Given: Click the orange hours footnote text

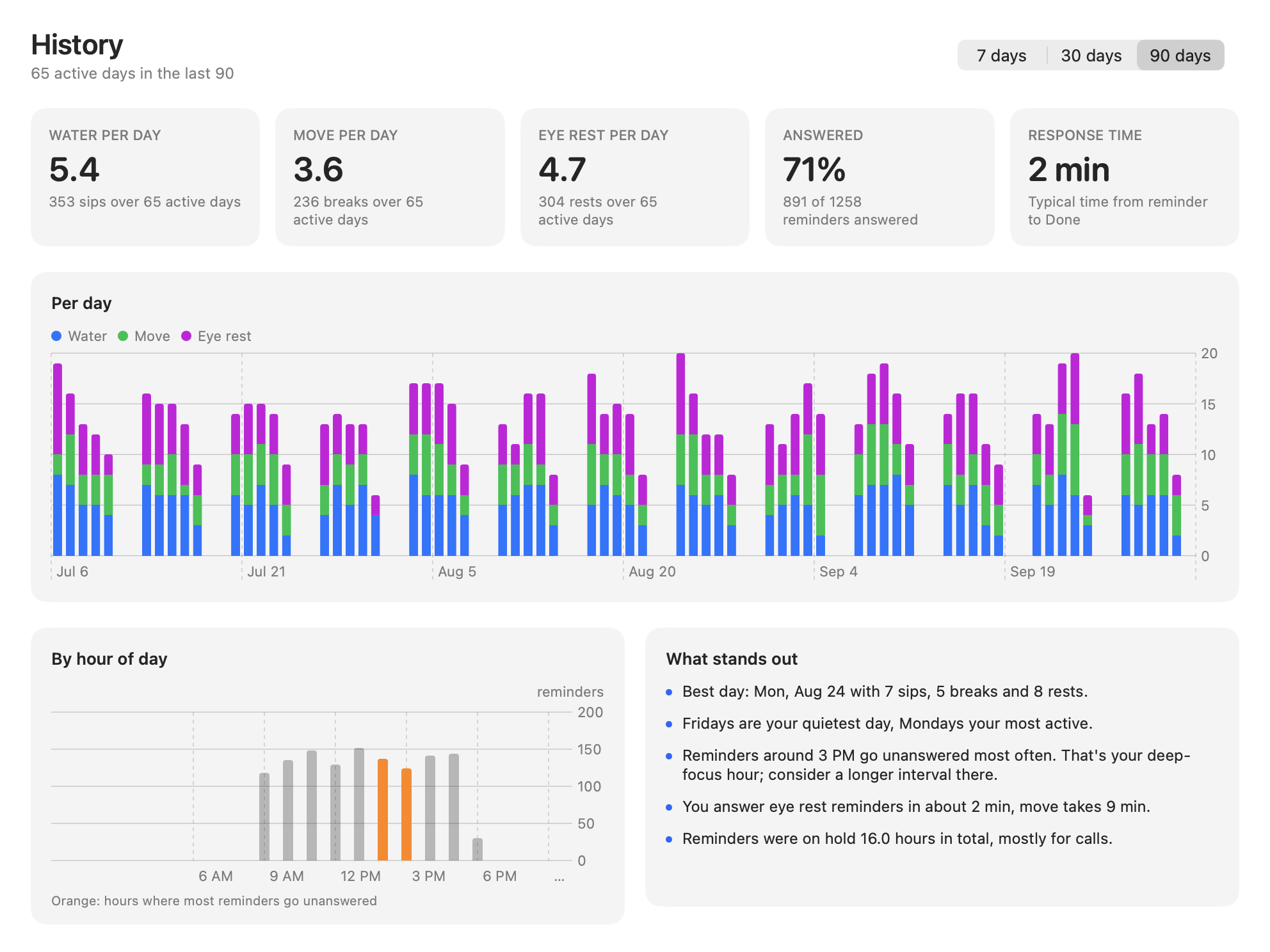Looking at the screenshot, I should pos(214,901).
